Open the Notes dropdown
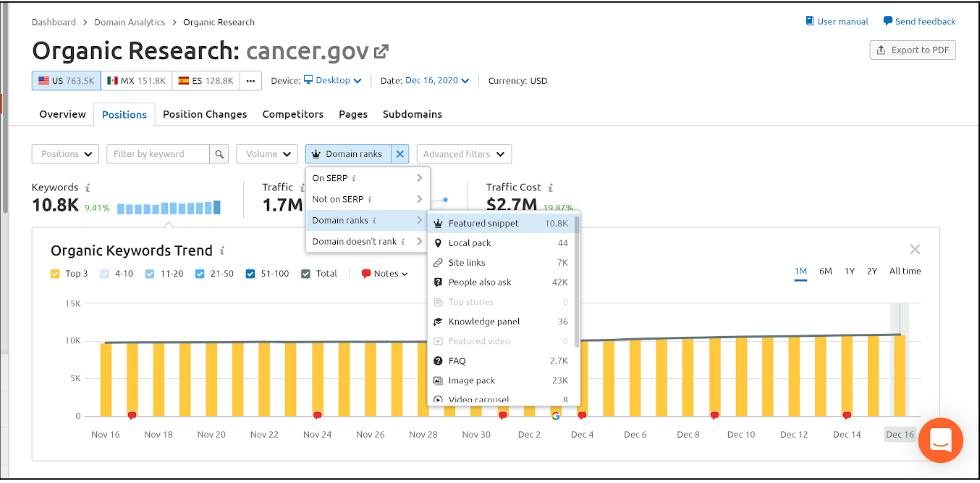This screenshot has height=483, width=980. click(385, 274)
